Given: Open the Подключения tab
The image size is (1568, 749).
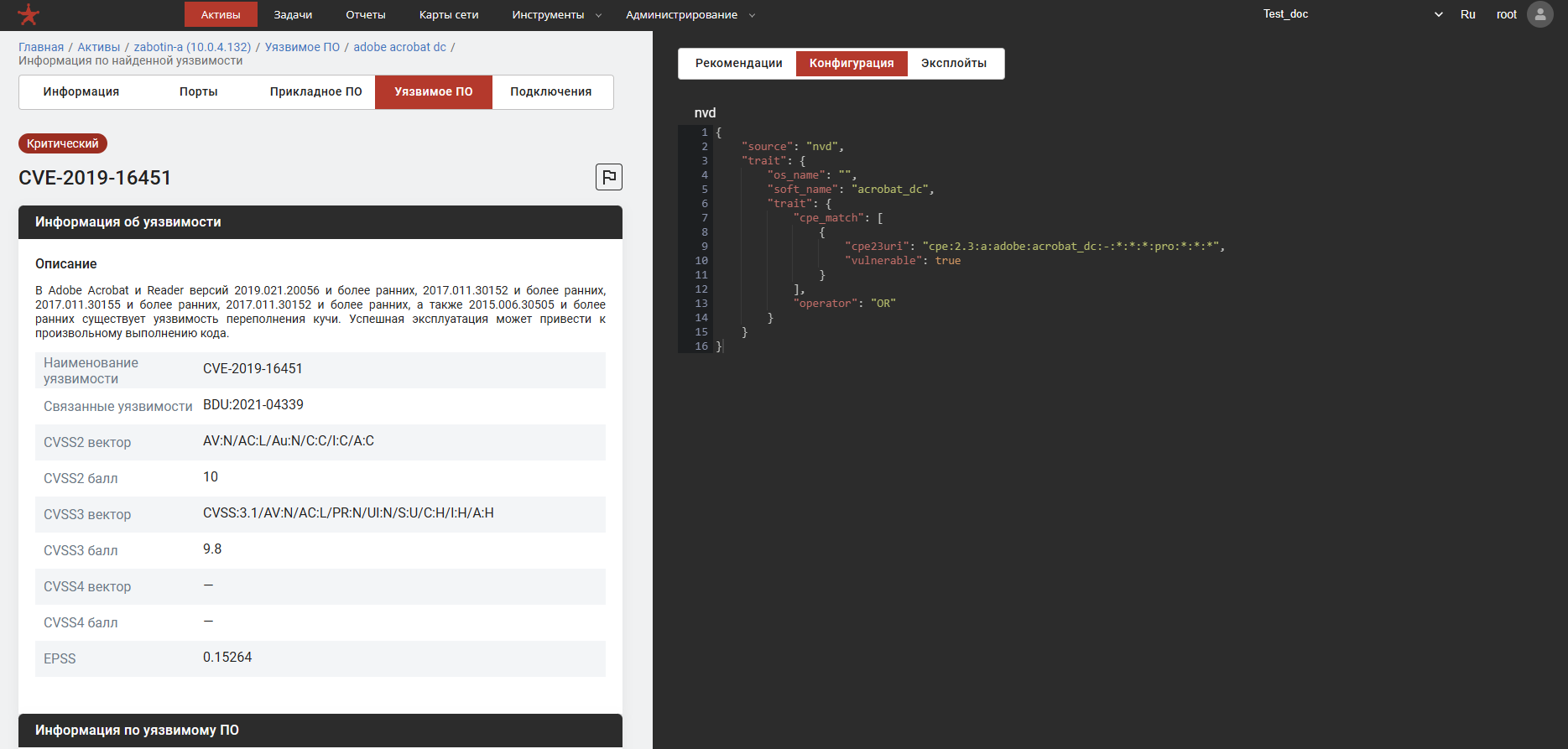Looking at the screenshot, I should [x=550, y=92].
